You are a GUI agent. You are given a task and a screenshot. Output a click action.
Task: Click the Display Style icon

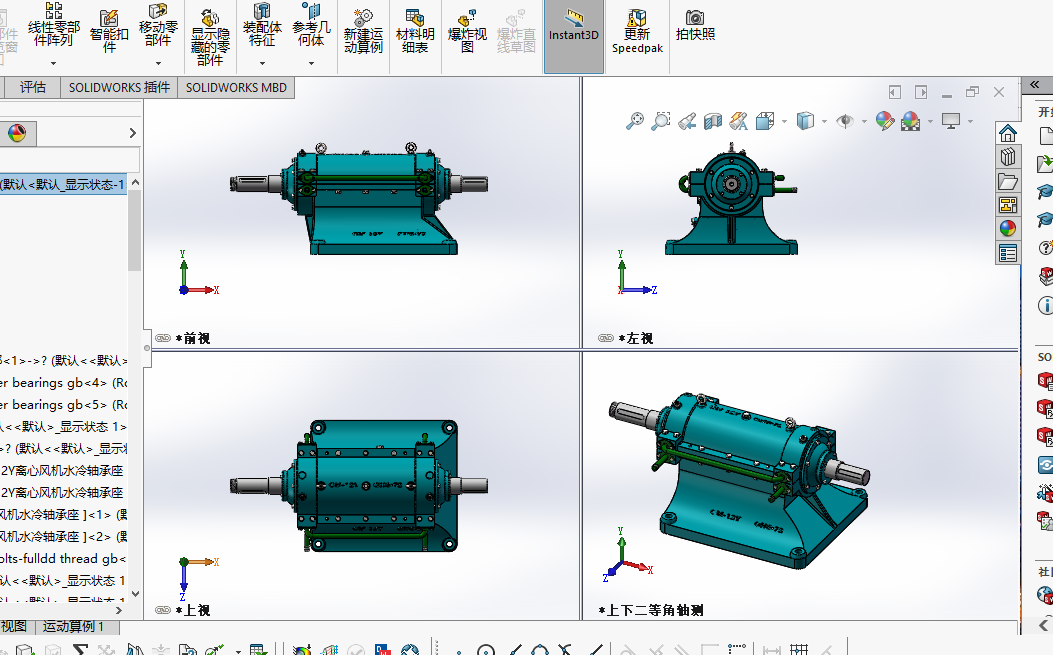pyautogui.click(x=805, y=121)
